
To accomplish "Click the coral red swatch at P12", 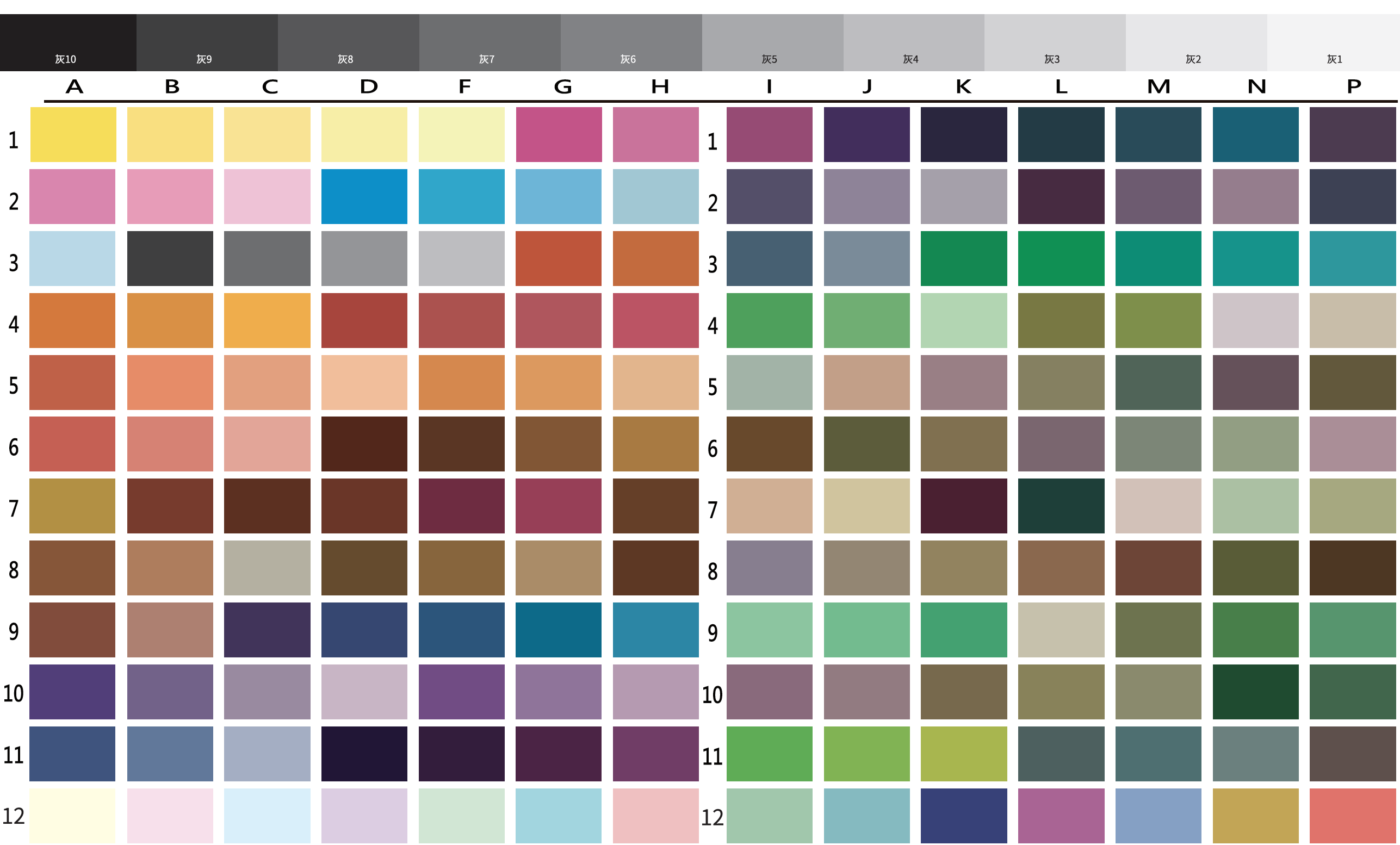I will 1352,816.
